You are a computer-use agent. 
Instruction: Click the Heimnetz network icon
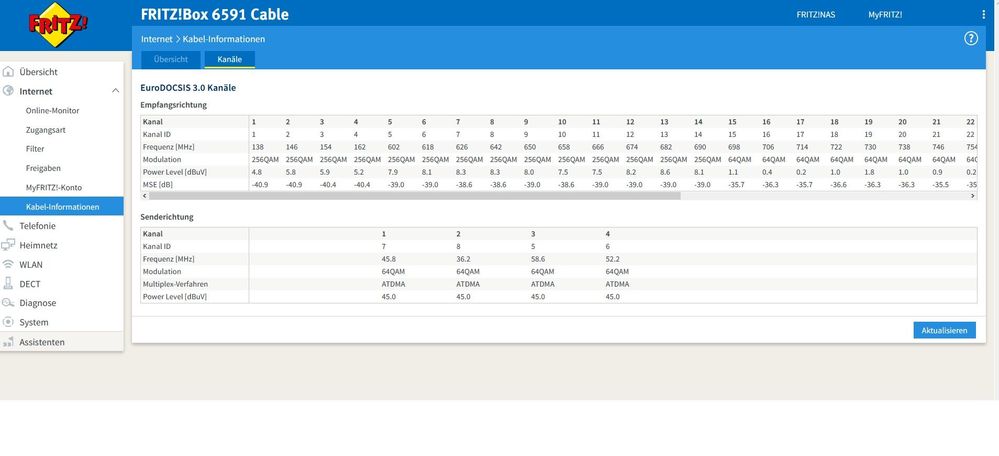tap(8, 245)
